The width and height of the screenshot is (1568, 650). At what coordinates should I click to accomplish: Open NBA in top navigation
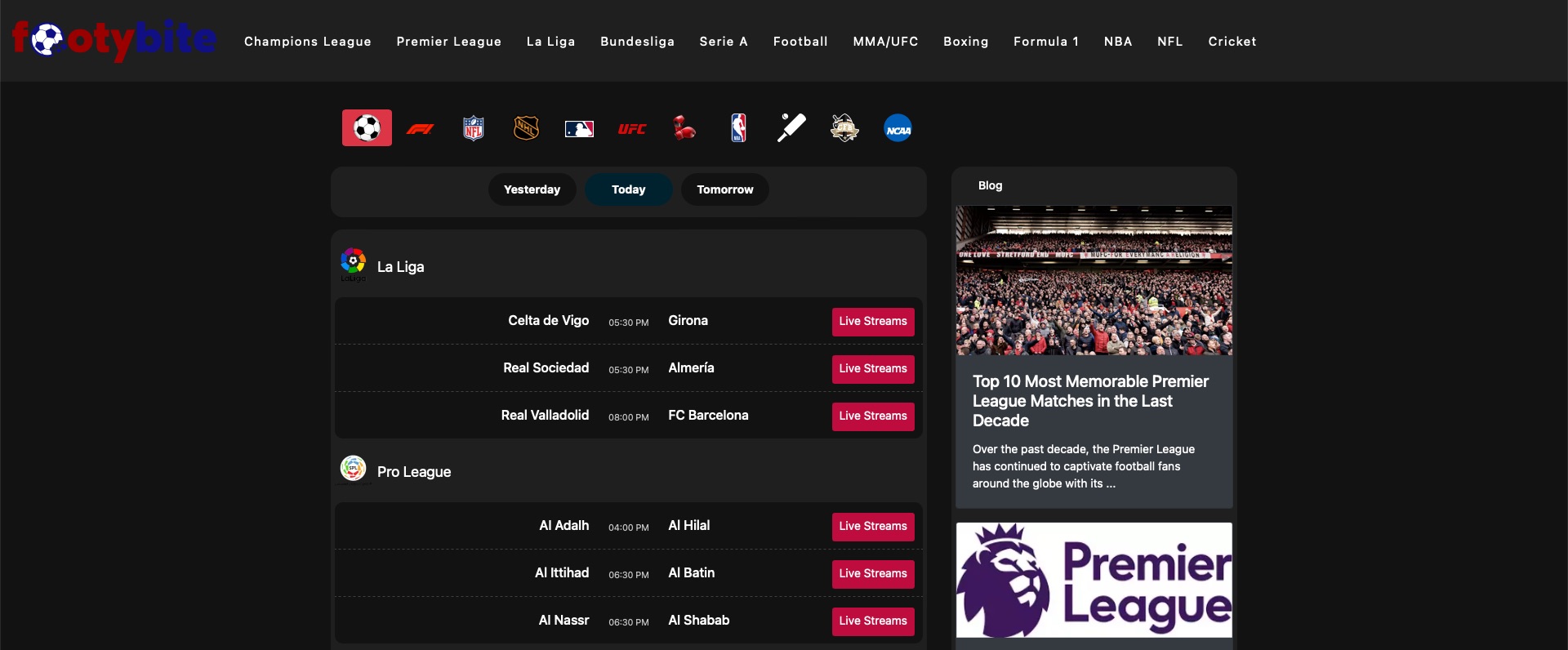tap(1117, 41)
